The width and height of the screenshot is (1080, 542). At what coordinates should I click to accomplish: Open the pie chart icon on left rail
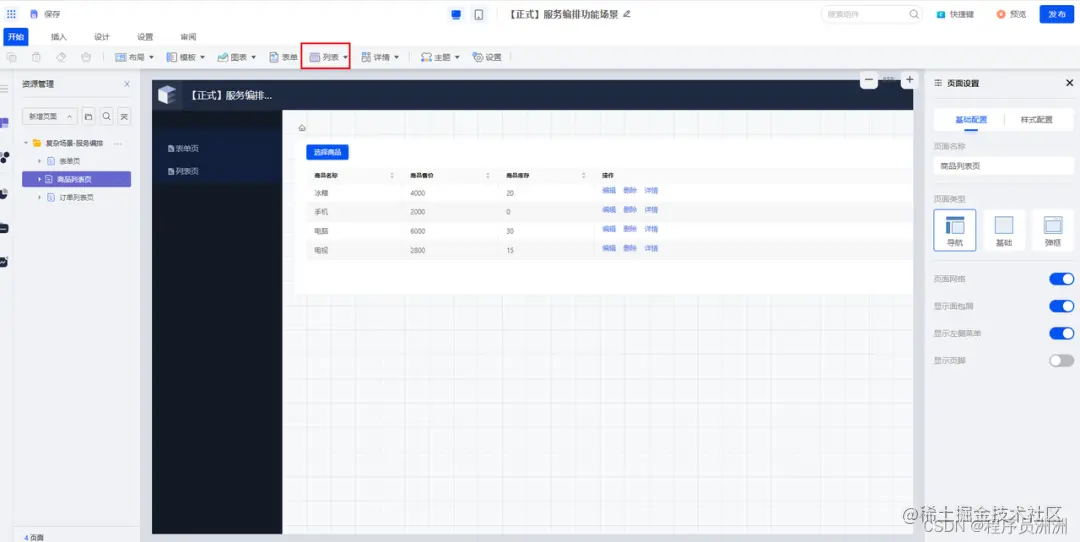pyautogui.click(x=4, y=193)
